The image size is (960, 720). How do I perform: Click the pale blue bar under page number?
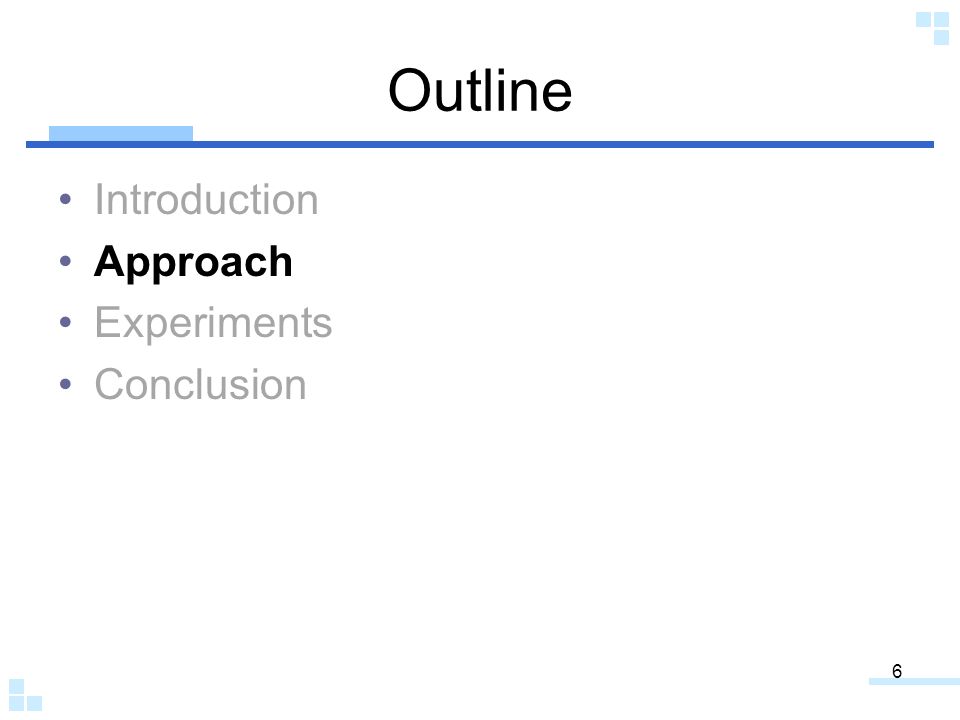point(914,681)
